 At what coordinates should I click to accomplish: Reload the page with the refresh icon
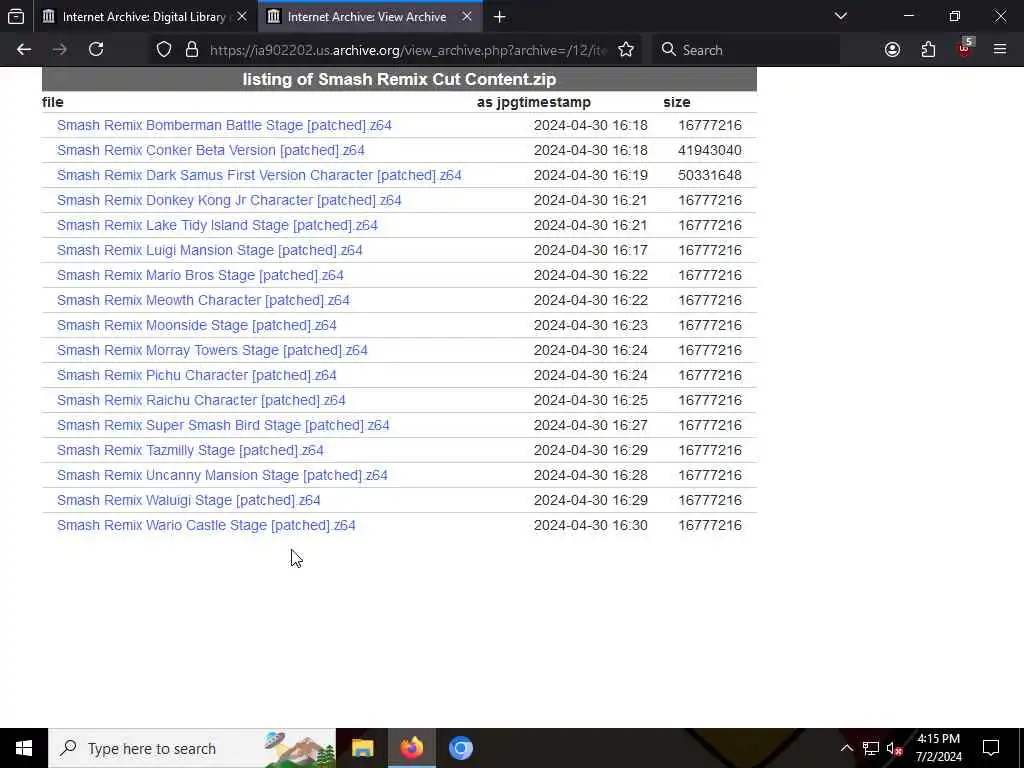[x=96, y=50]
